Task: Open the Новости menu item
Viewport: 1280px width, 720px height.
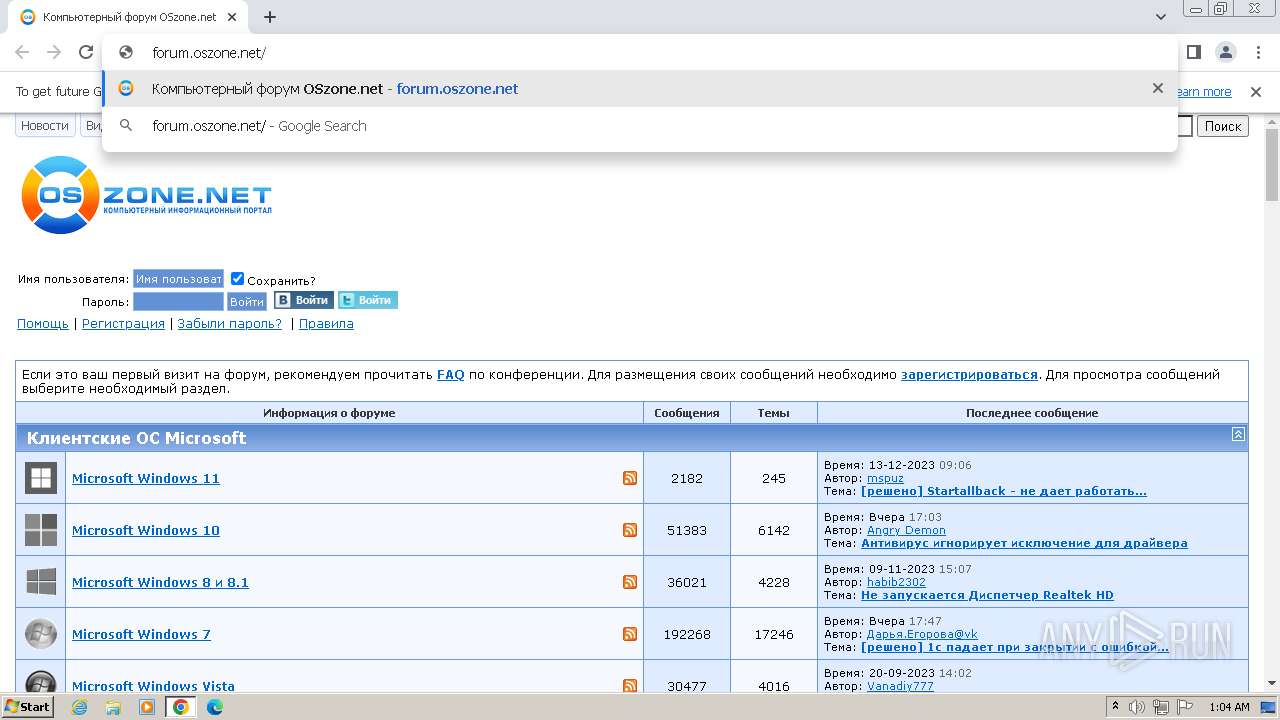Action: (45, 126)
